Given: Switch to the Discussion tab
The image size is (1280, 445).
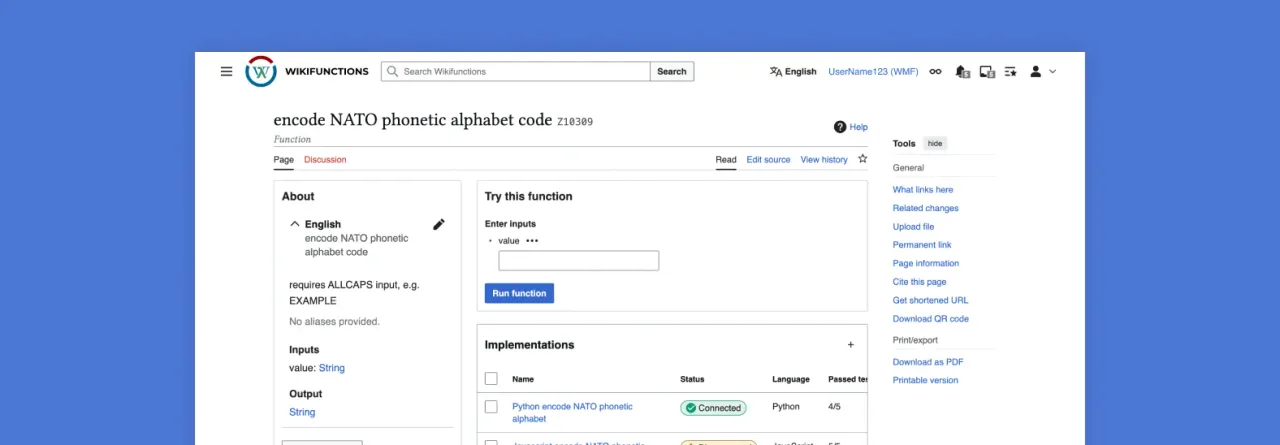Looking at the screenshot, I should (325, 160).
